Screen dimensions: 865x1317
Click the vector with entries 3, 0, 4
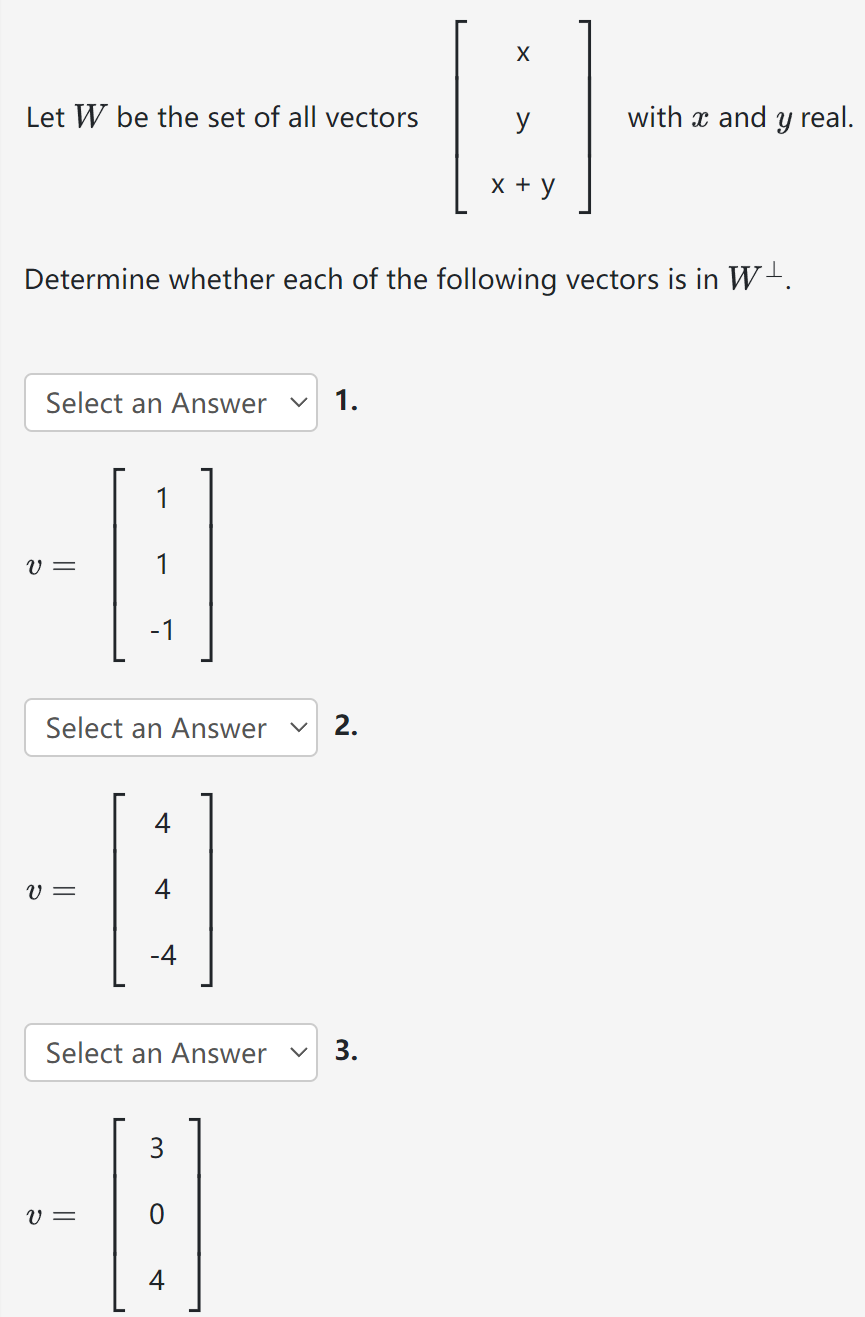[156, 1214]
